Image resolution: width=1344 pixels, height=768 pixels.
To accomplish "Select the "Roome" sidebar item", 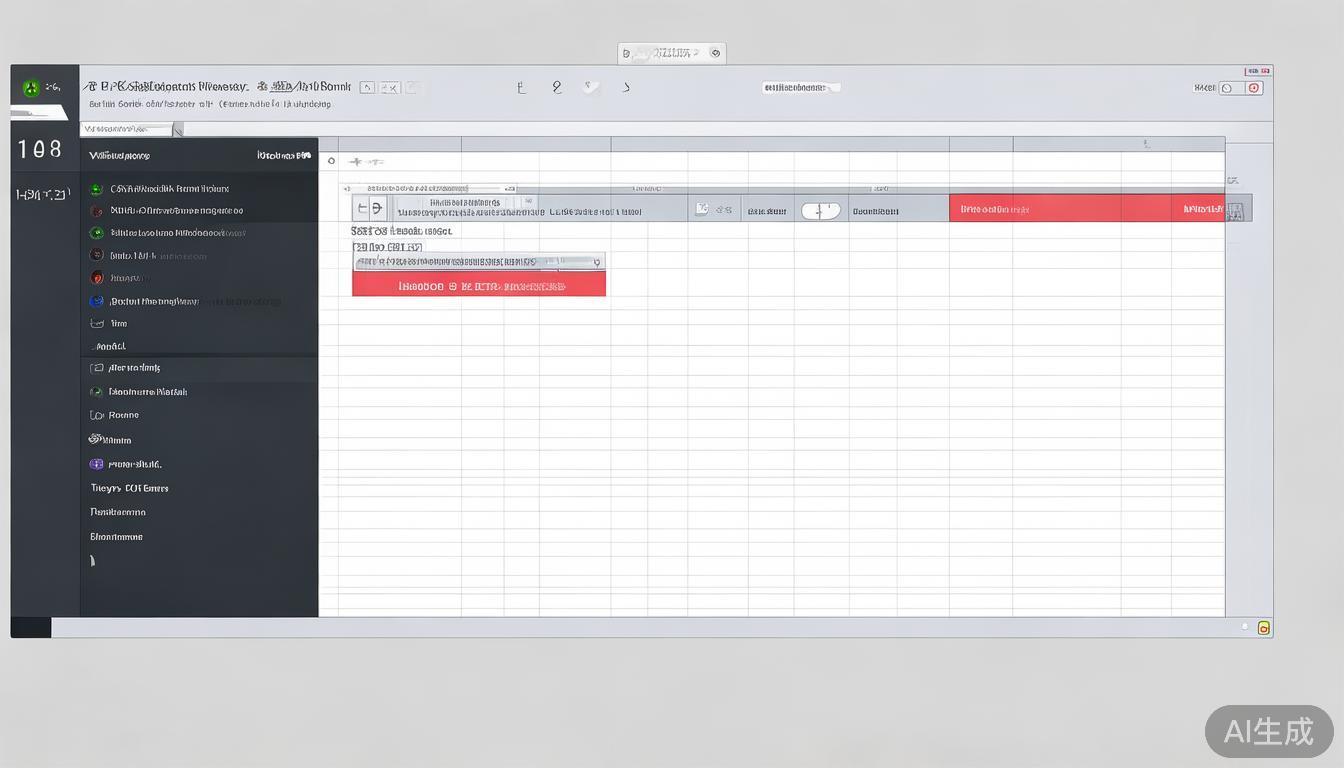I will [x=123, y=415].
